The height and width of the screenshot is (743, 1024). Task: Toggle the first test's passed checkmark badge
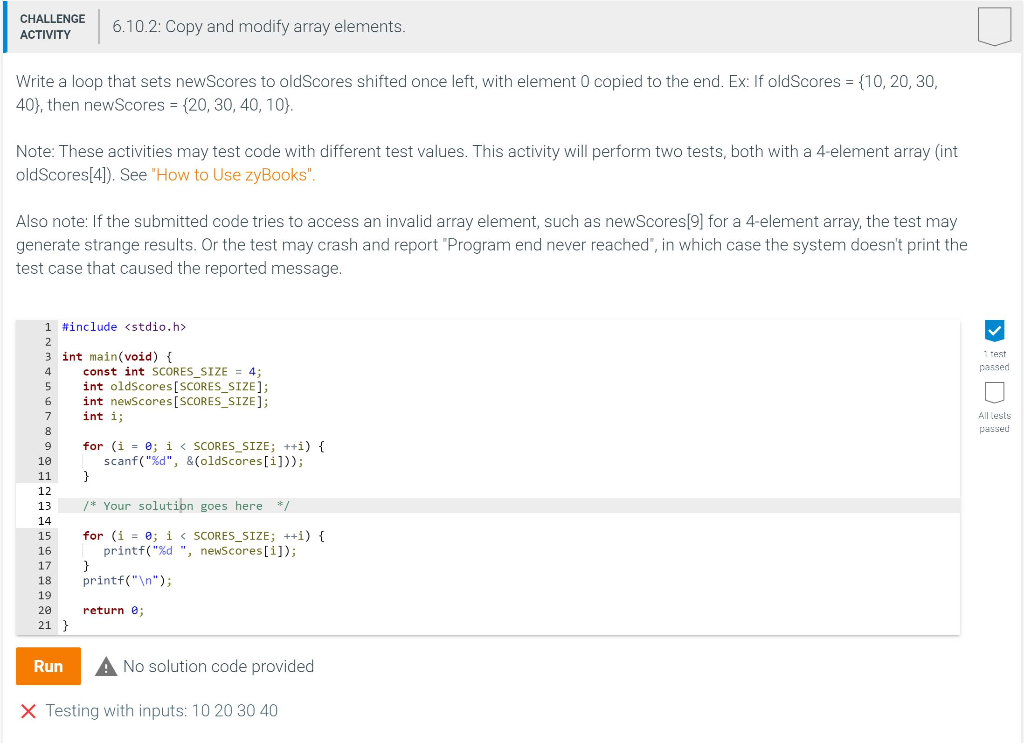tap(995, 332)
